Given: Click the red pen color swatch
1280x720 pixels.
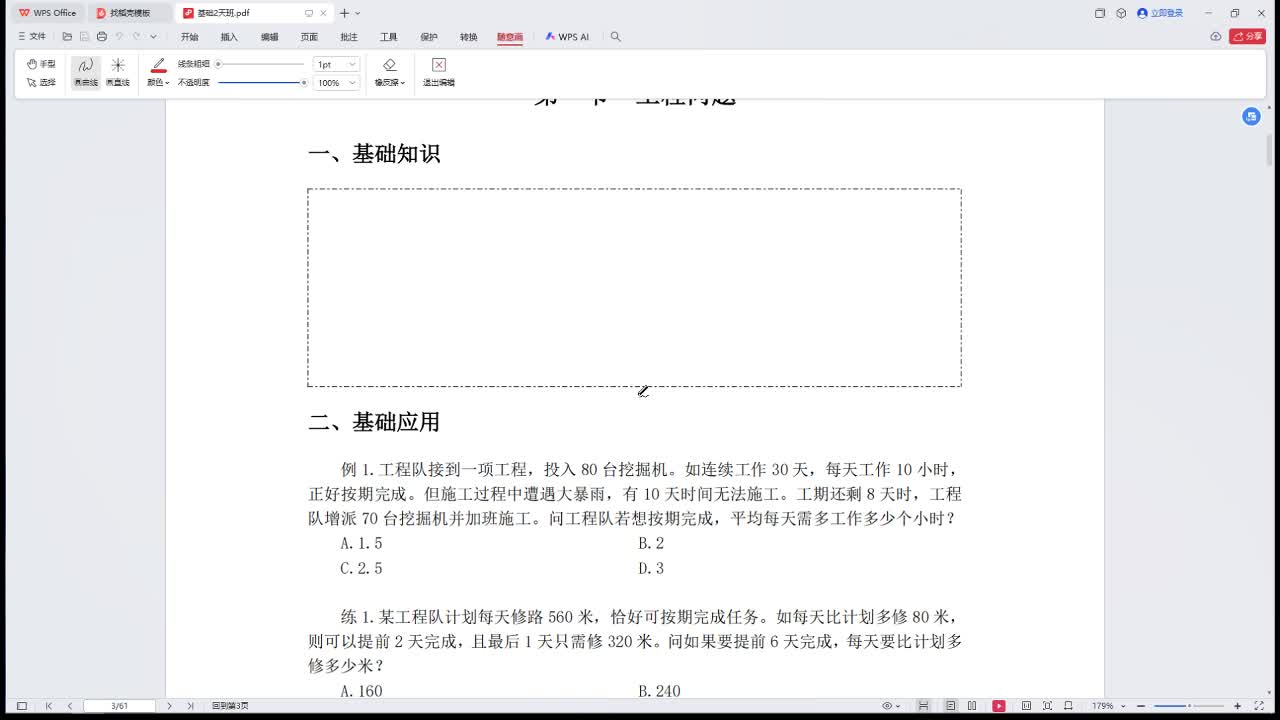Looking at the screenshot, I should point(158,66).
